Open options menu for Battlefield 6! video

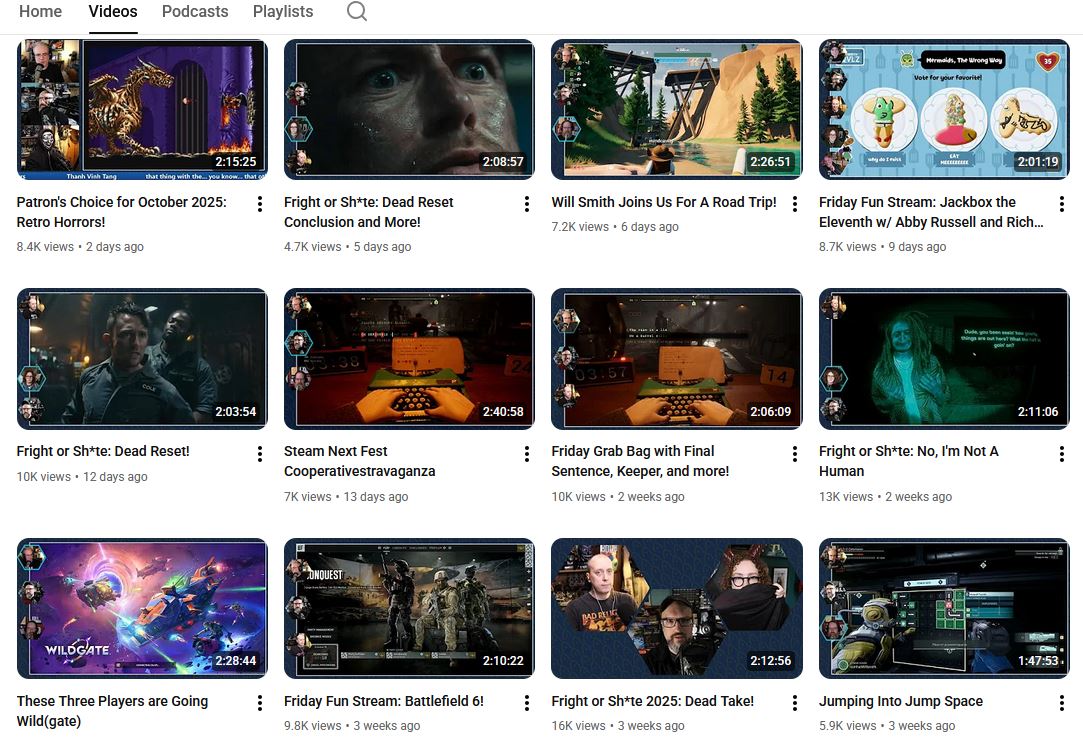pyautogui.click(x=527, y=703)
